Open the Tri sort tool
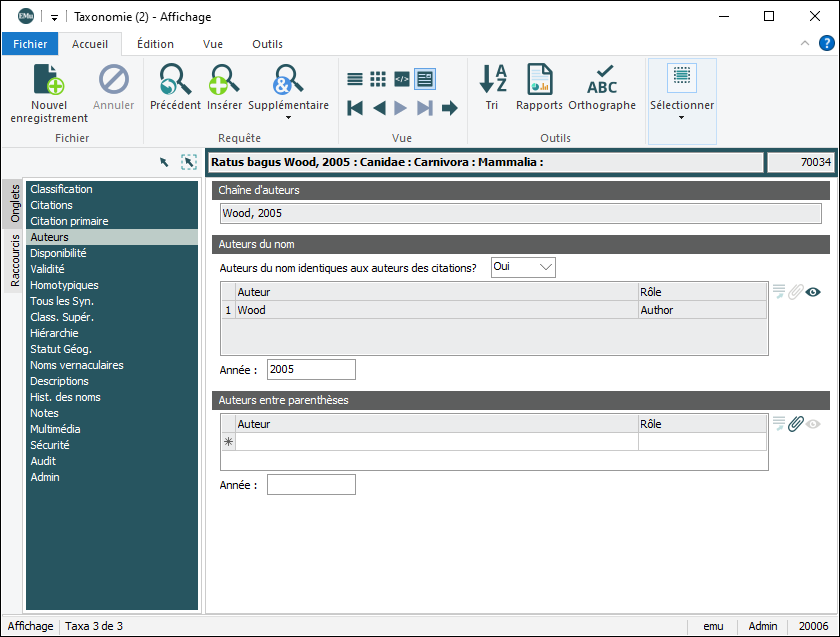Image resolution: width=840 pixels, height=637 pixels. point(492,80)
